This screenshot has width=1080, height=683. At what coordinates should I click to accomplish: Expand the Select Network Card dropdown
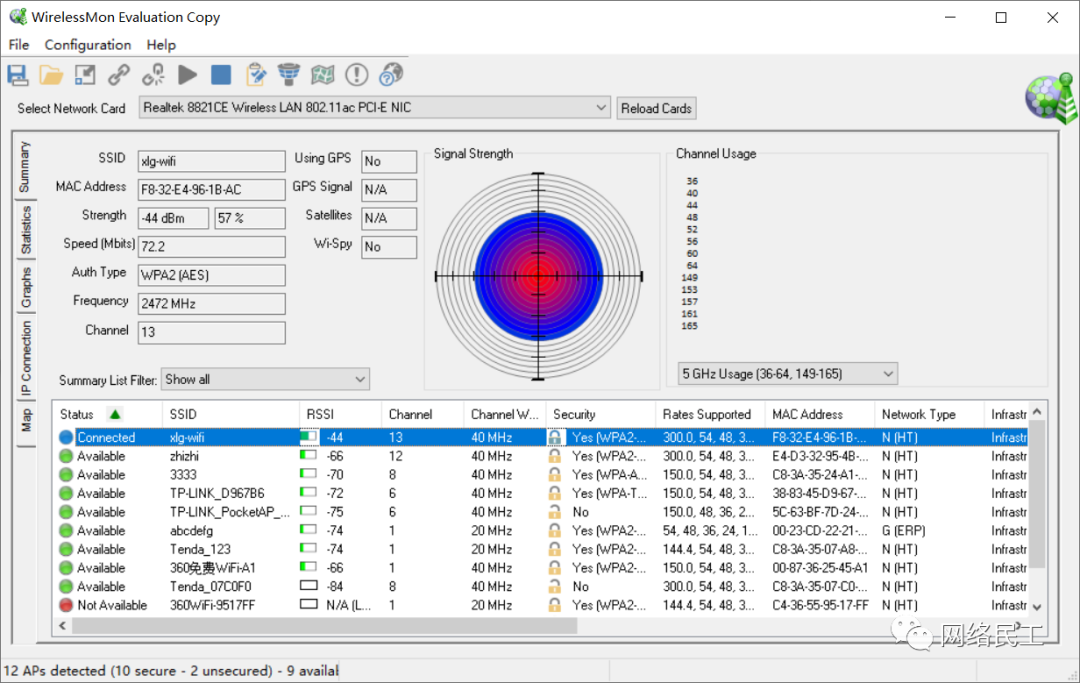click(601, 107)
